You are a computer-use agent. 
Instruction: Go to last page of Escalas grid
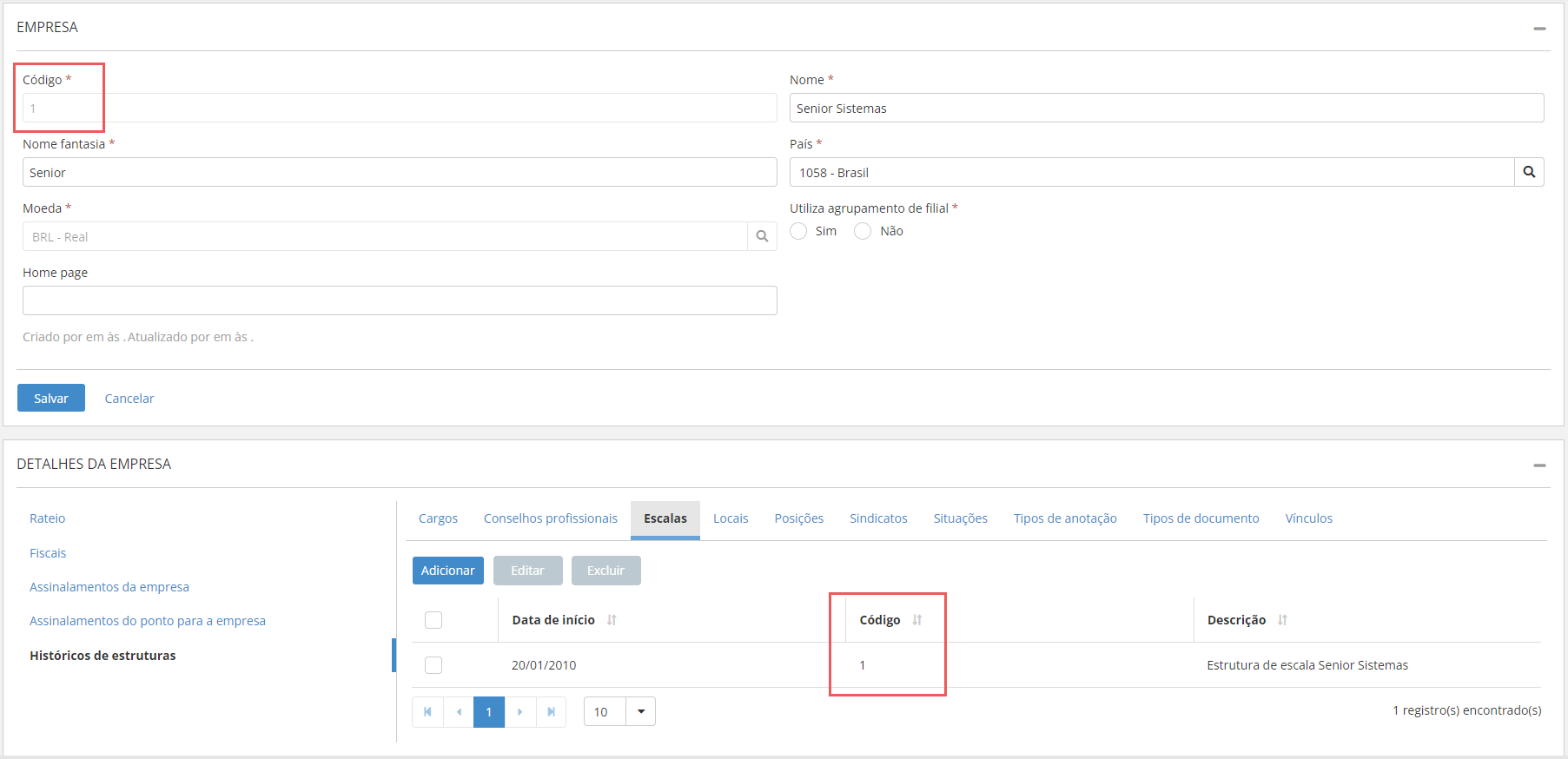551,712
